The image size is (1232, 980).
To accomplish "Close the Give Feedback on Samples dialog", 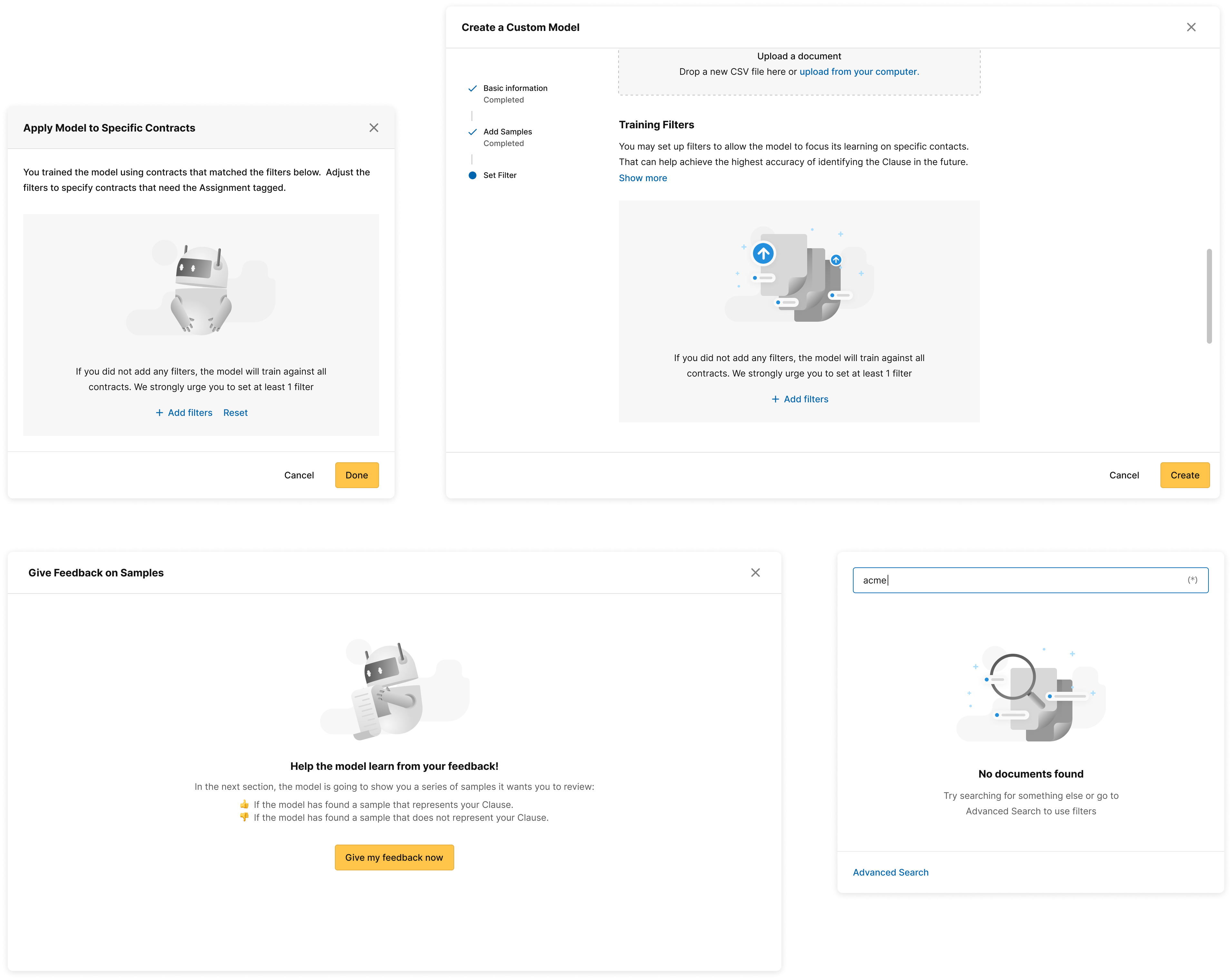I will coord(756,572).
